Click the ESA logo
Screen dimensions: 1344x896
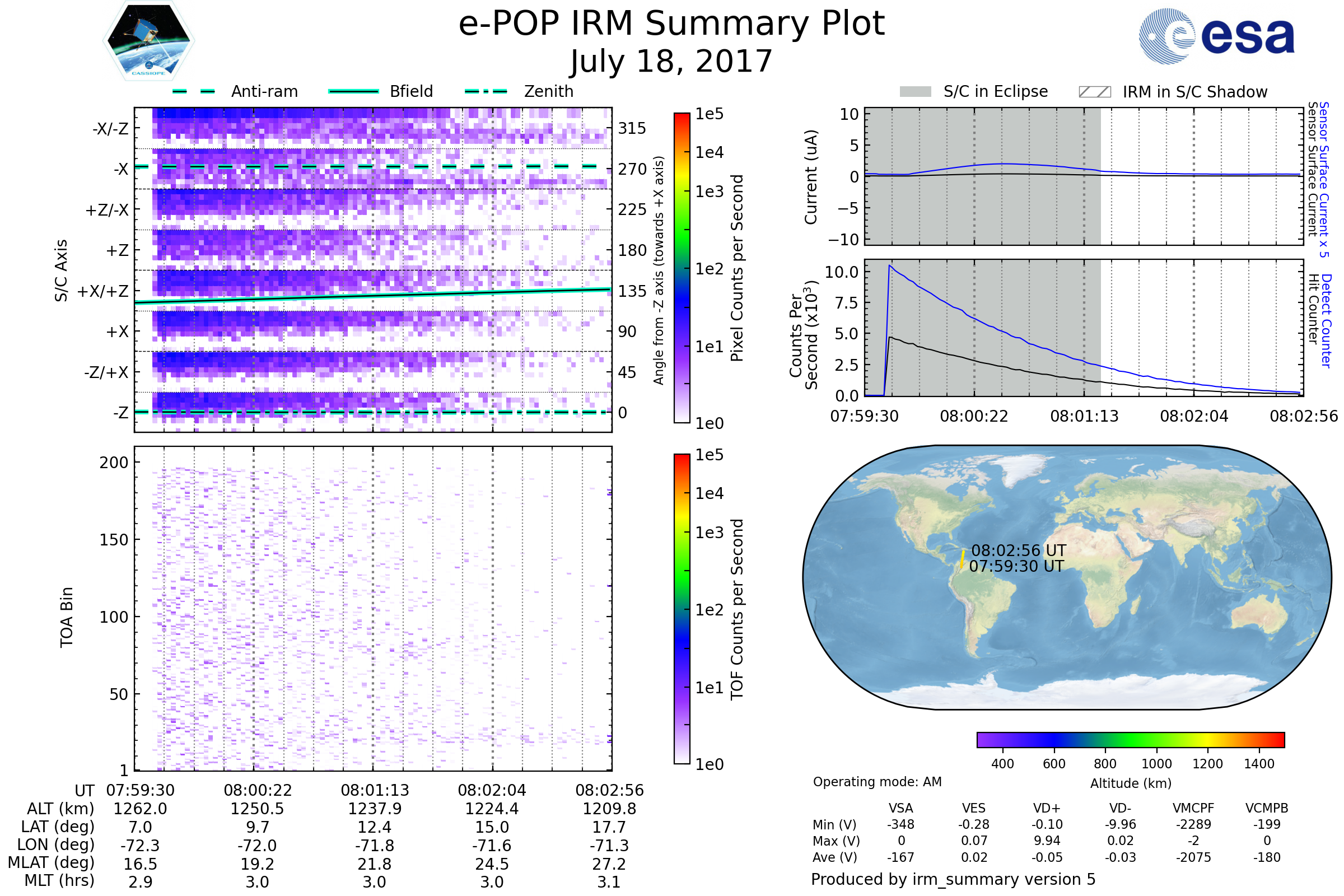(x=1216, y=36)
